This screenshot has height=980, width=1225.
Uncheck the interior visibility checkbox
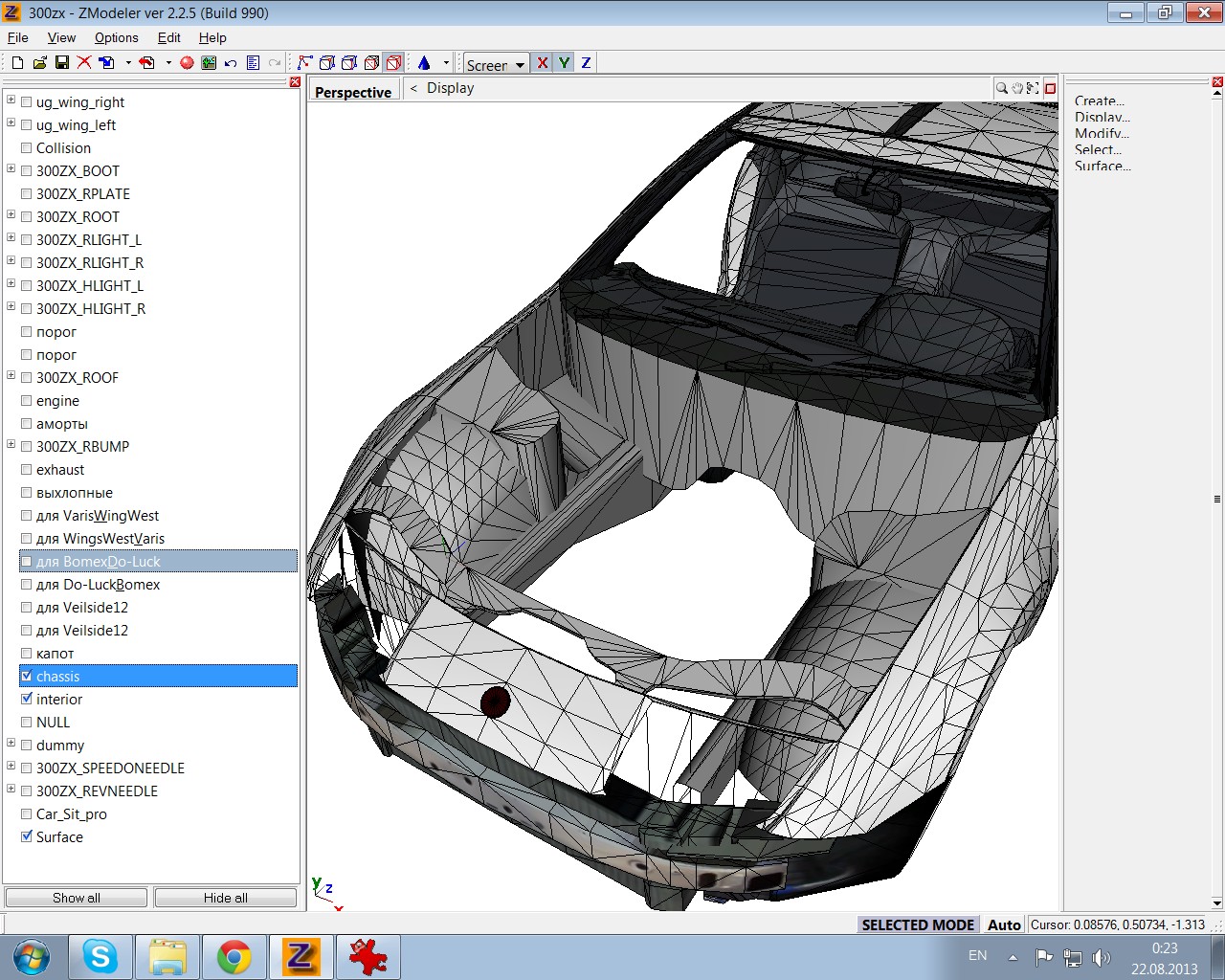pos(27,700)
